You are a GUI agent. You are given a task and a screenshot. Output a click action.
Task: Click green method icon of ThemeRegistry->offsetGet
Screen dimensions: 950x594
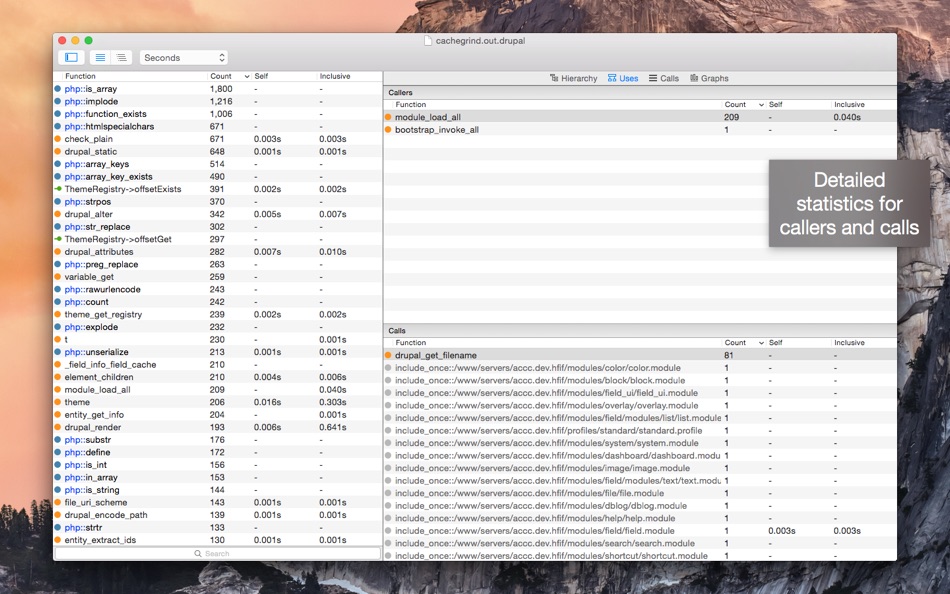[58, 239]
